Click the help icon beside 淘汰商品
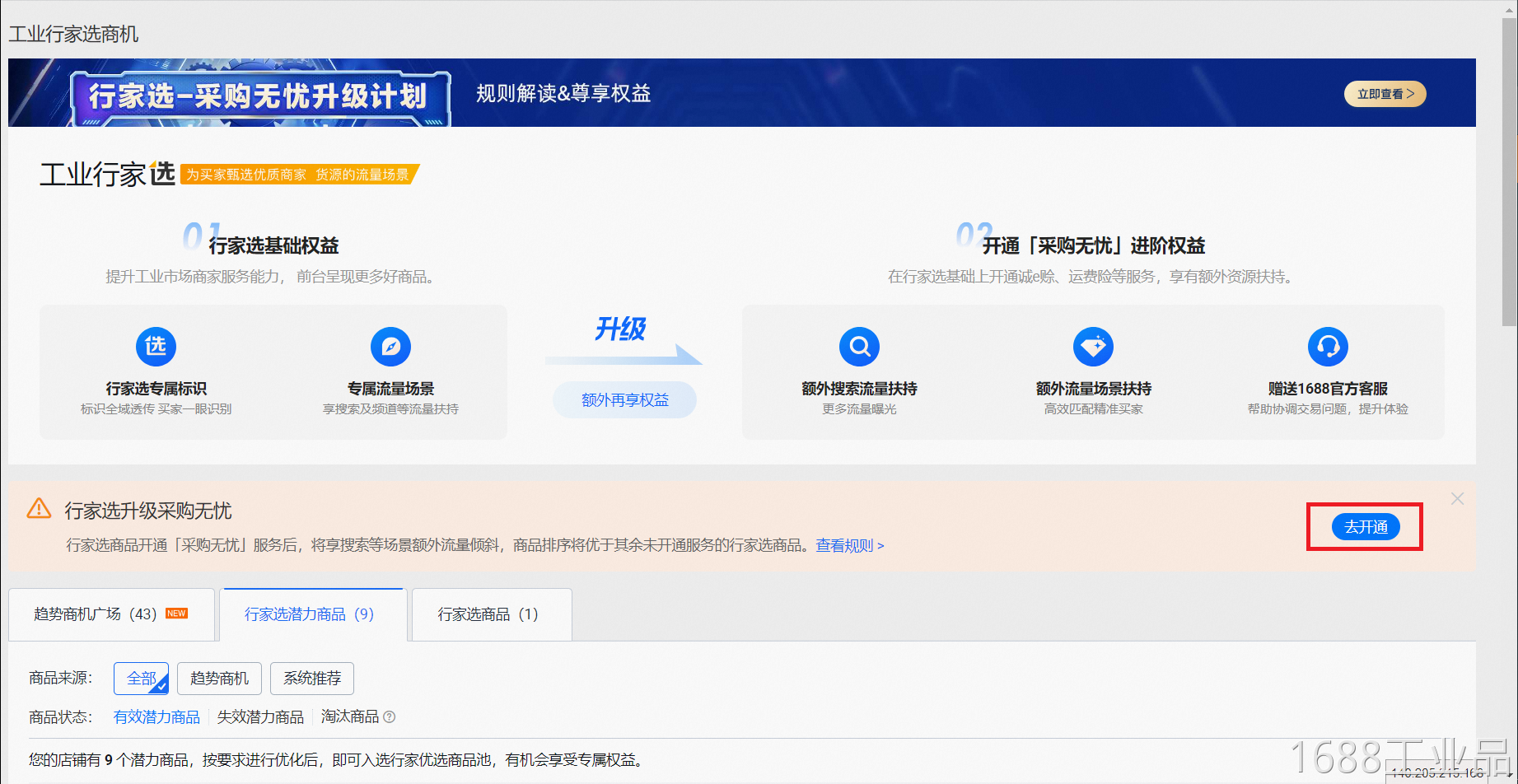This screenshot has height=784, width=1518. pyautogui.click(x=390, y=717)
